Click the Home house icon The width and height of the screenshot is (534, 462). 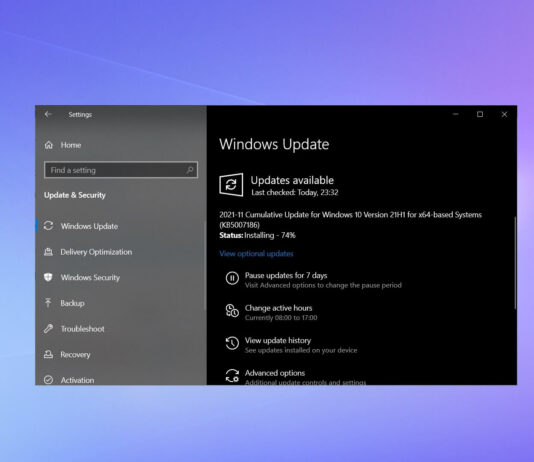(49, 145)
